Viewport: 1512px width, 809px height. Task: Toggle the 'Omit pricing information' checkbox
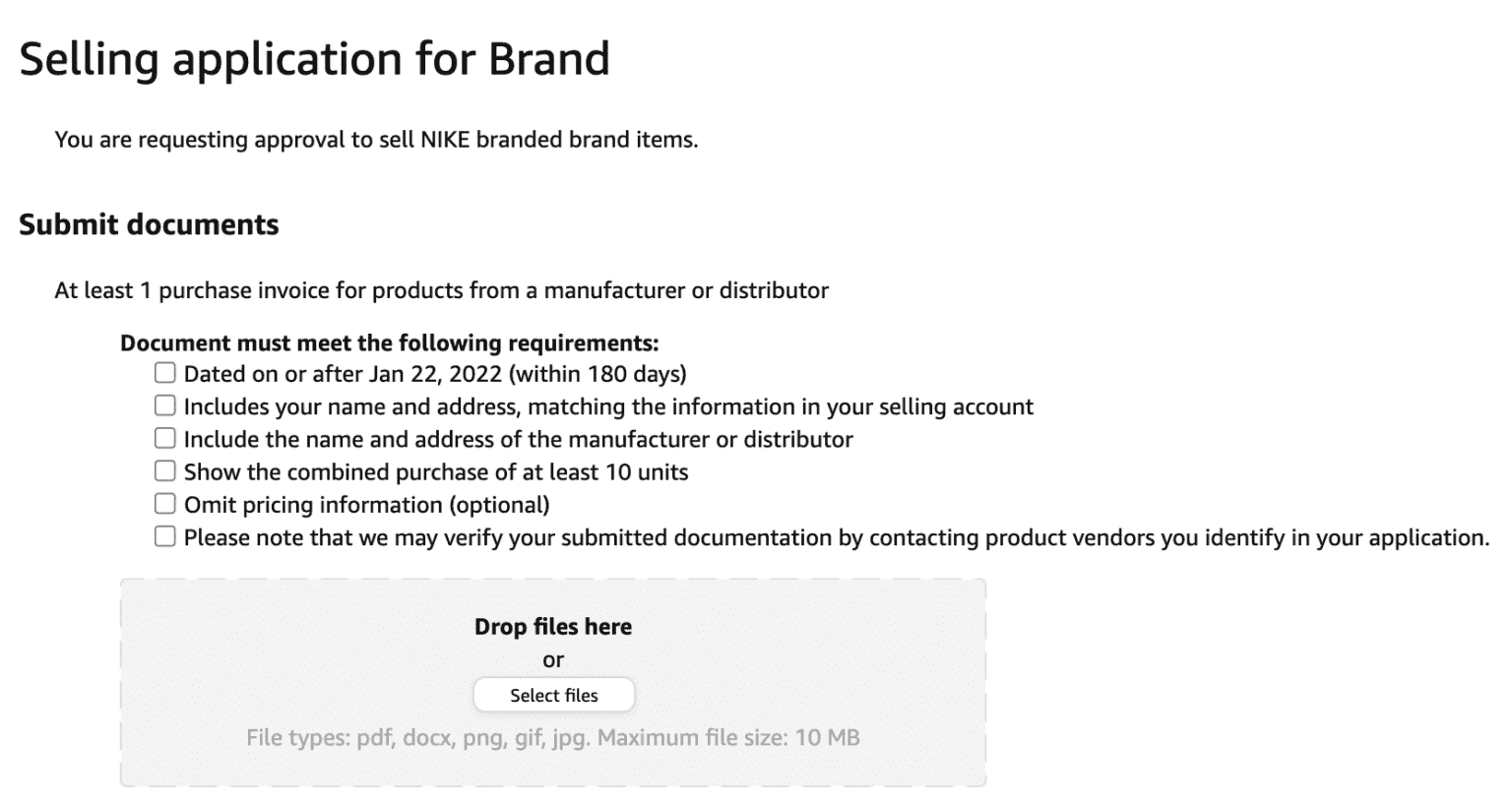click(164, 504)
